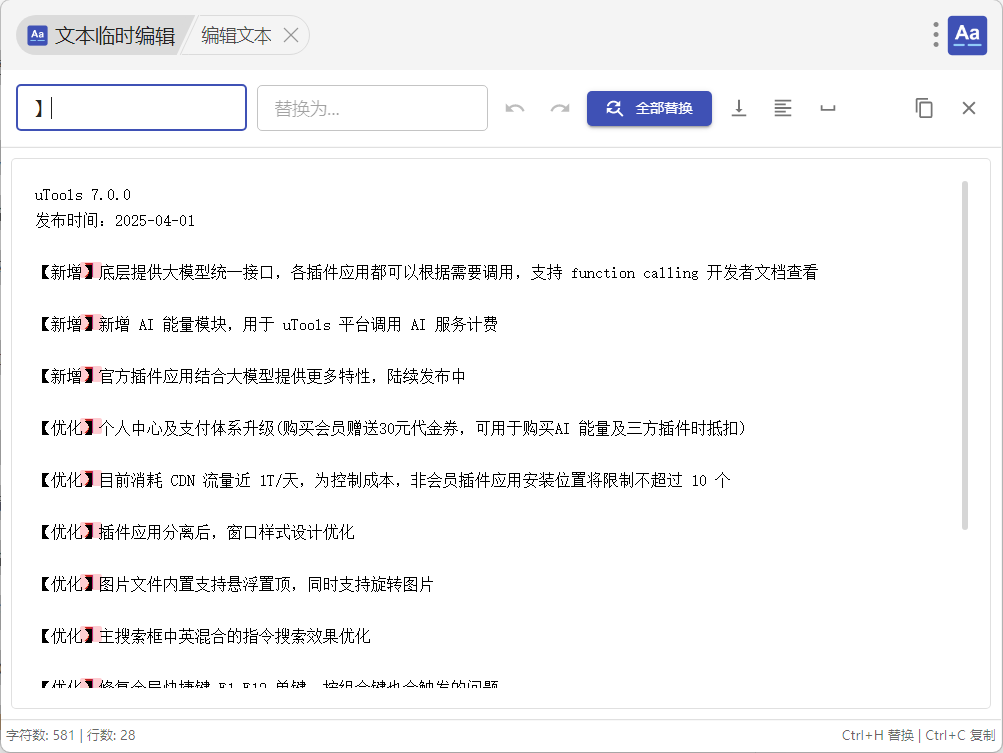
Task: Click the redo arrow icon
Action: pyautogui.click(x=560, y=108)
